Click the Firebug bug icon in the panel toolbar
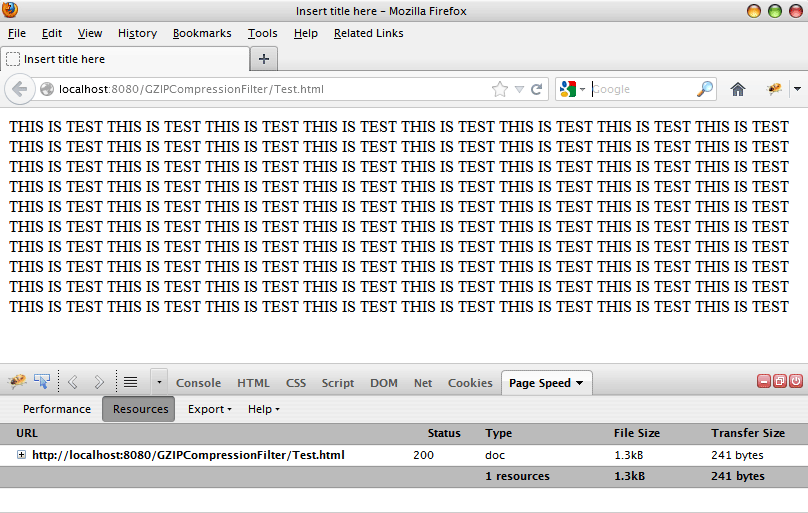This screenshot has width=808, height=513. point(17,382)
